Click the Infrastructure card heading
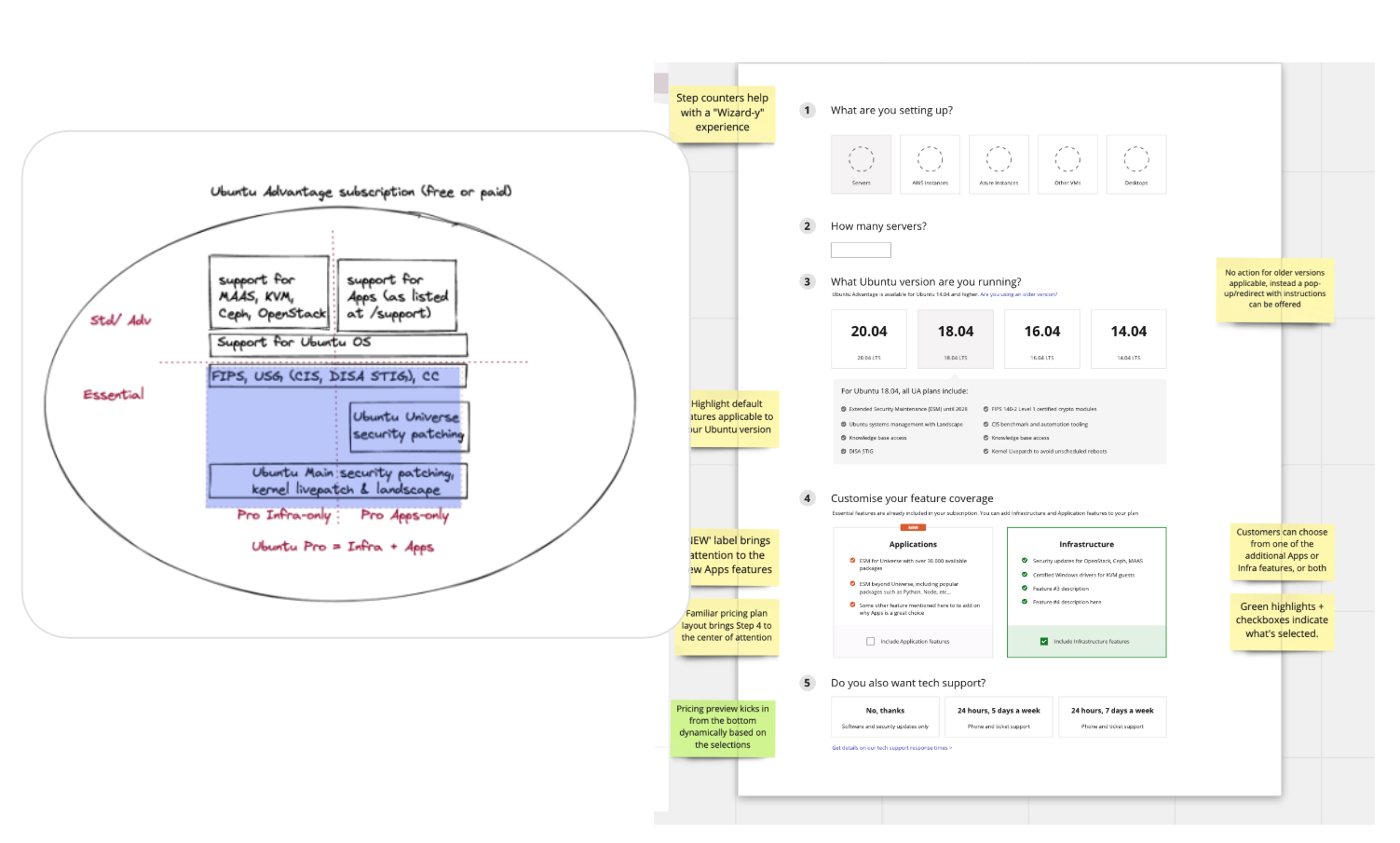1400x843 pixels. [1086, 544]
